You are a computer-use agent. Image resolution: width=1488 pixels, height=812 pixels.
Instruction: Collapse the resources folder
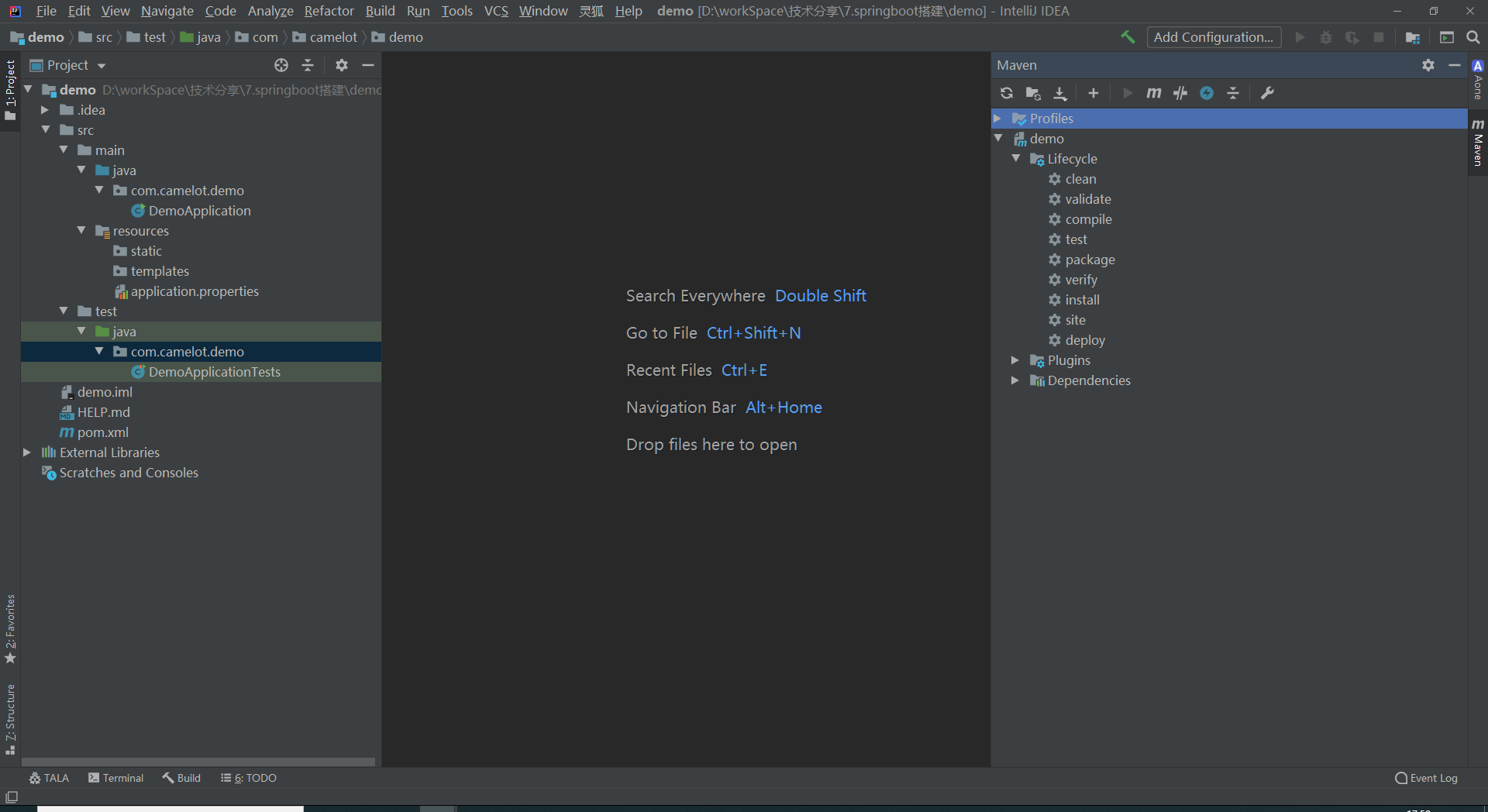(x=81, y=231)
